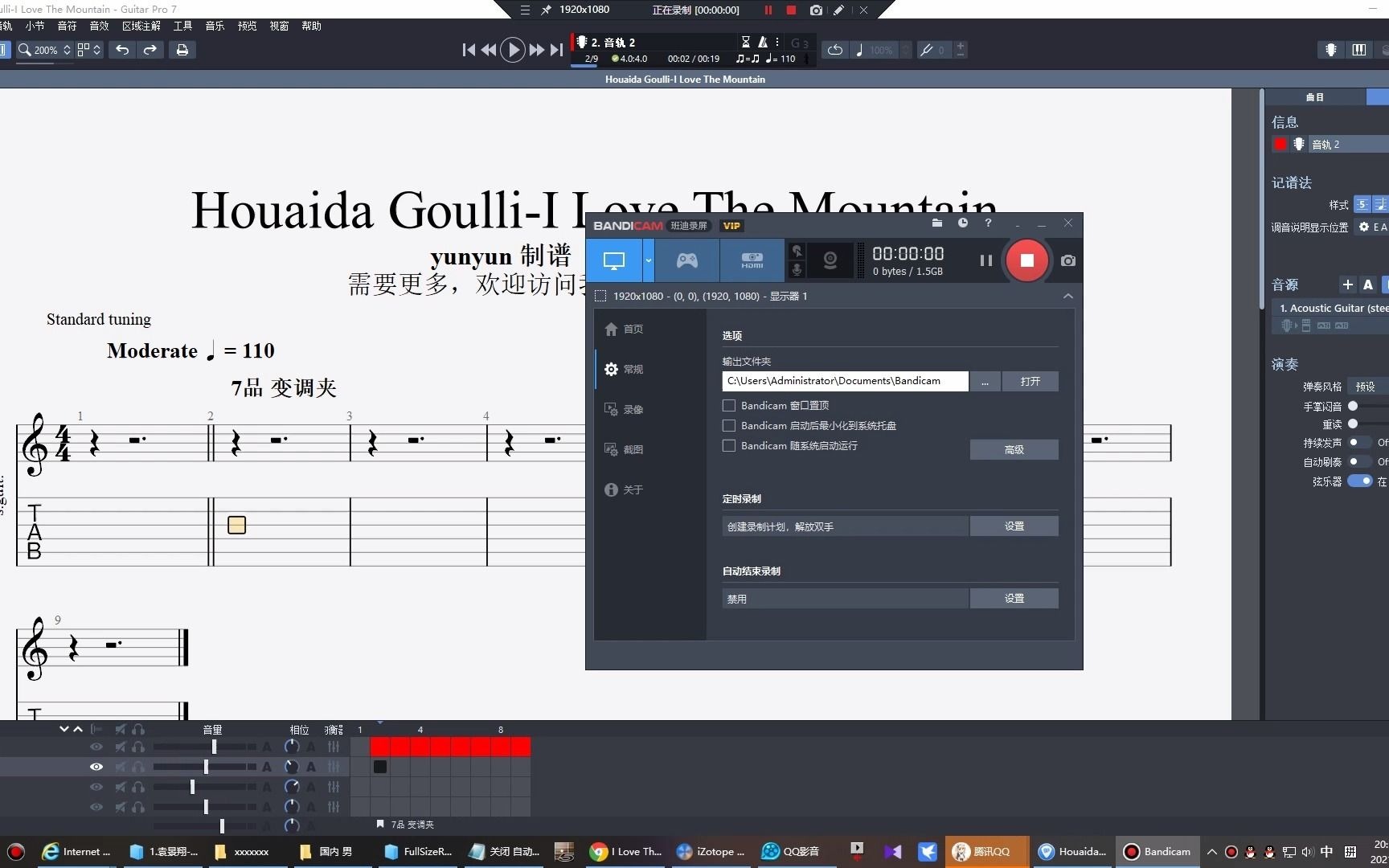1389x868 pixels.
Task: Go to the Bandicam 首页 tab
Action: (x=625, y=329)
